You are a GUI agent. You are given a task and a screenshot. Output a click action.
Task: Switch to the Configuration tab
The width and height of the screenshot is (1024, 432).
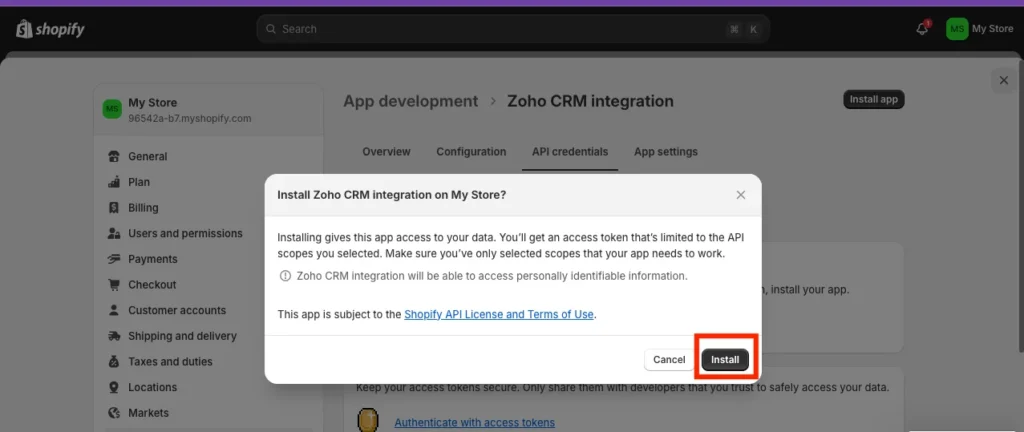(471, 152)
